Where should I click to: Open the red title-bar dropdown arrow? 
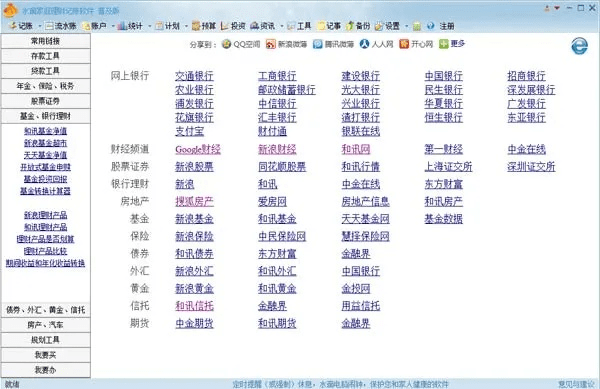pyautogui.click(x=557, y=8)
